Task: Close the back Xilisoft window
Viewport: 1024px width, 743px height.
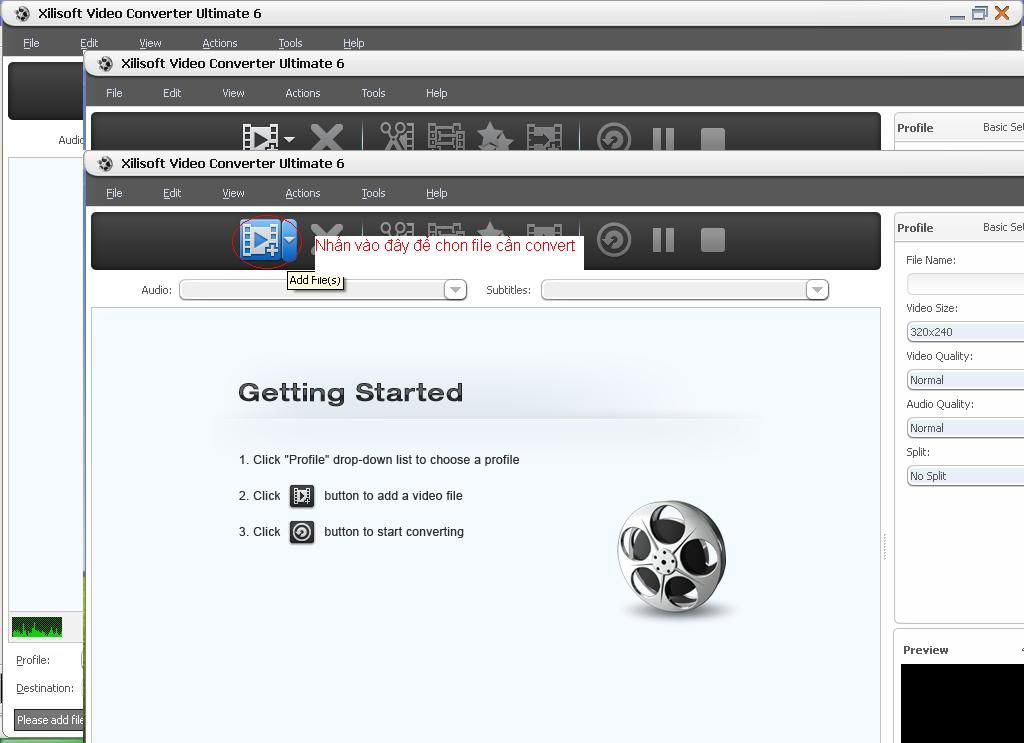Action: pyautogui.click(x=1002, y=12)
